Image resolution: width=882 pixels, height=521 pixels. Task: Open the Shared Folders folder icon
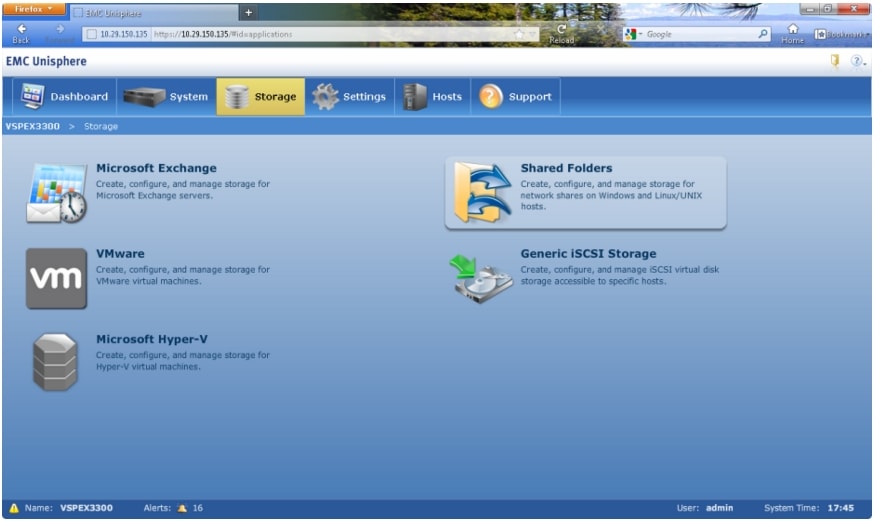coord(483,192)
